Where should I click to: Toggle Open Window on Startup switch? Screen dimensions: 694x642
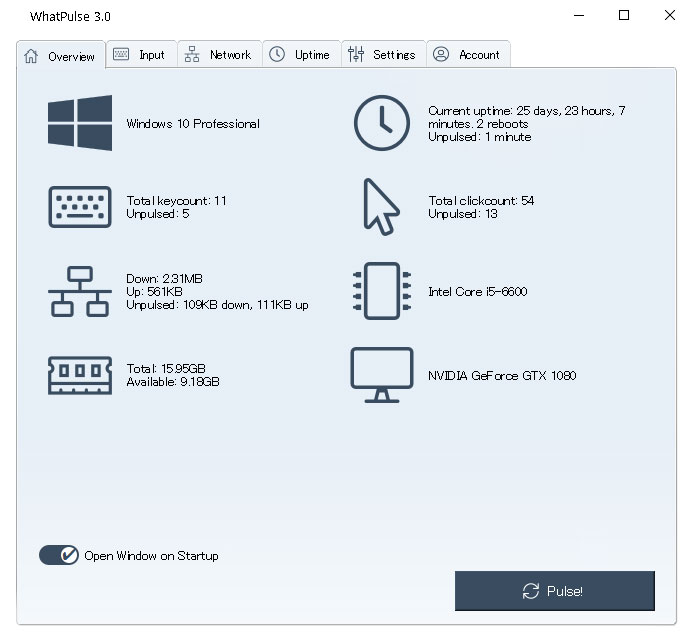point(59,555)
